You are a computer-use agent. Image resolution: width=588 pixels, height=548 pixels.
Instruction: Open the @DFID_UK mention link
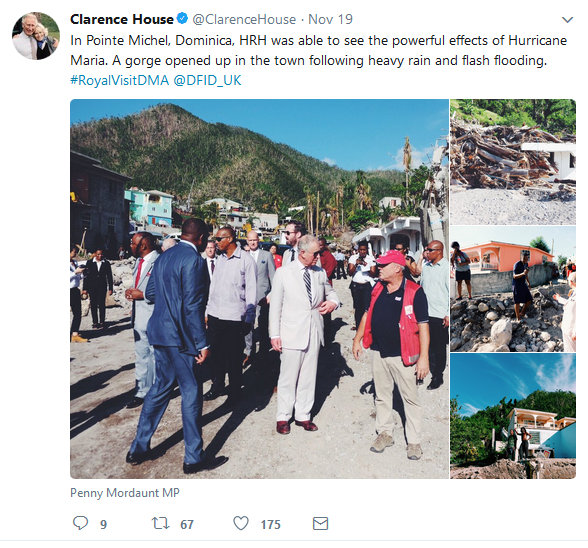207,80
